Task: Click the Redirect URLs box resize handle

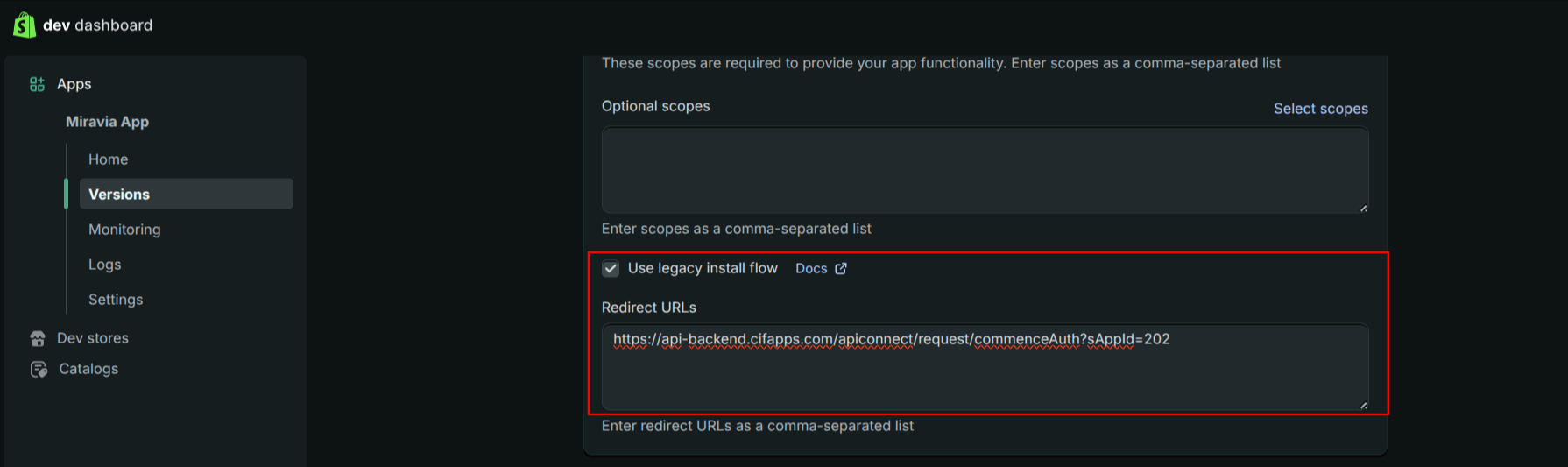Action: pos(1363,405)
